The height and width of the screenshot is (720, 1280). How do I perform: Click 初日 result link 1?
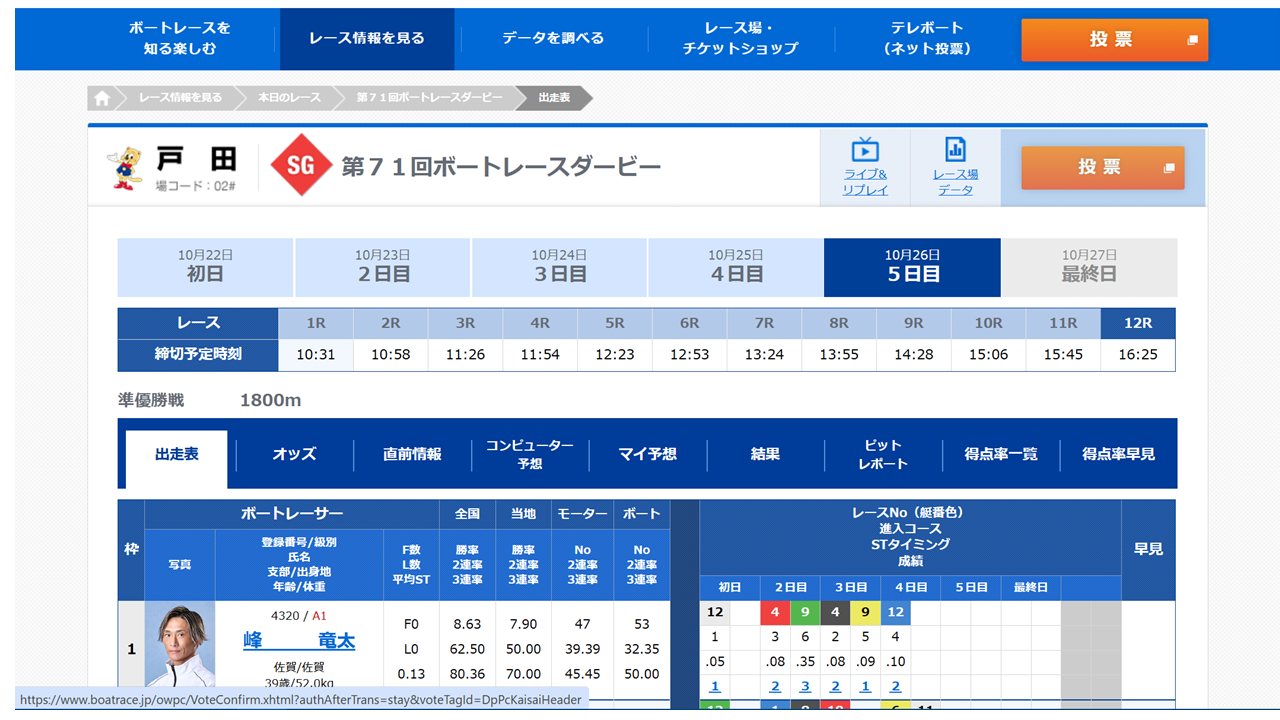pos(715,686)
